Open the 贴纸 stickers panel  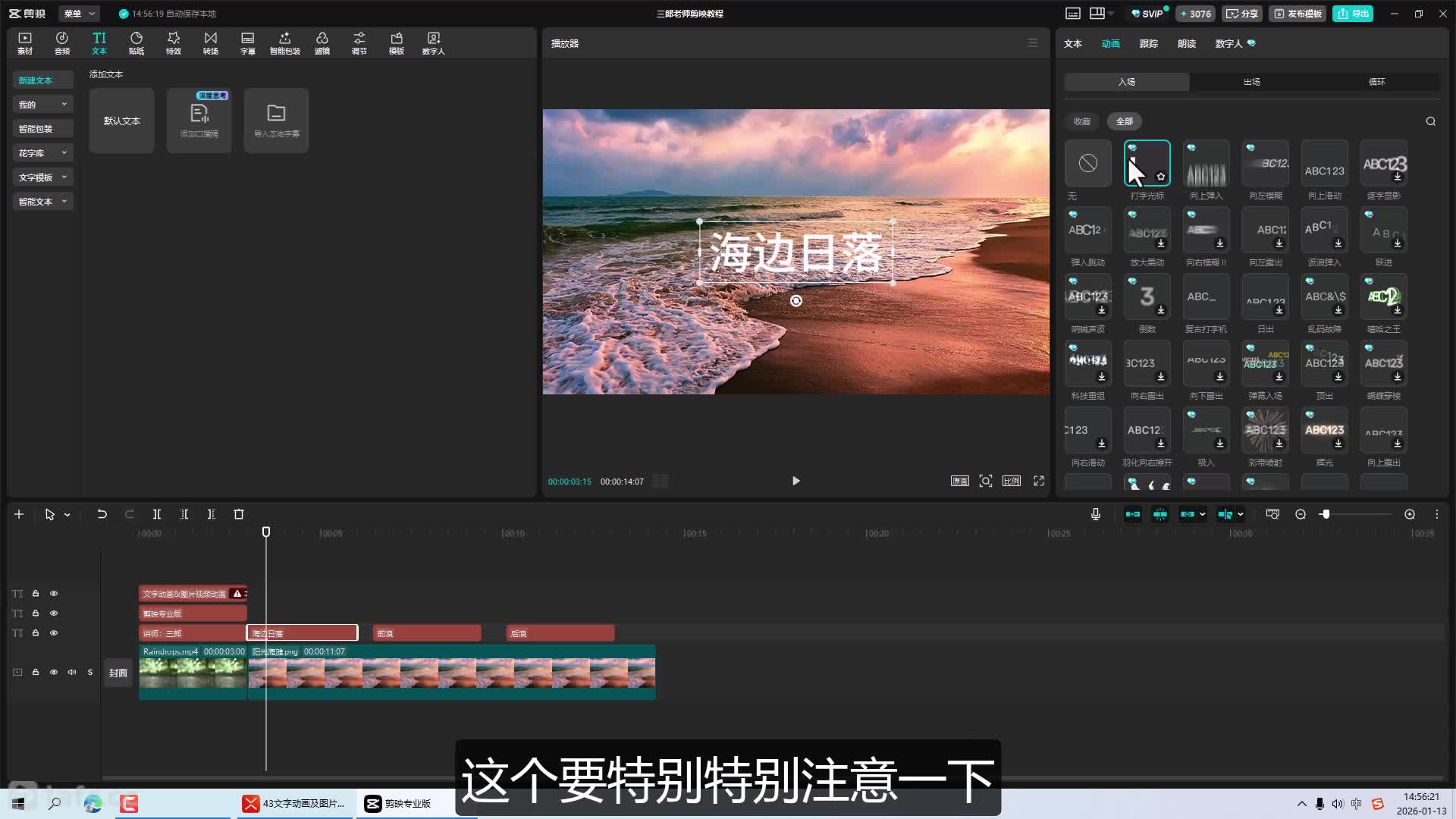click(136, 43)
